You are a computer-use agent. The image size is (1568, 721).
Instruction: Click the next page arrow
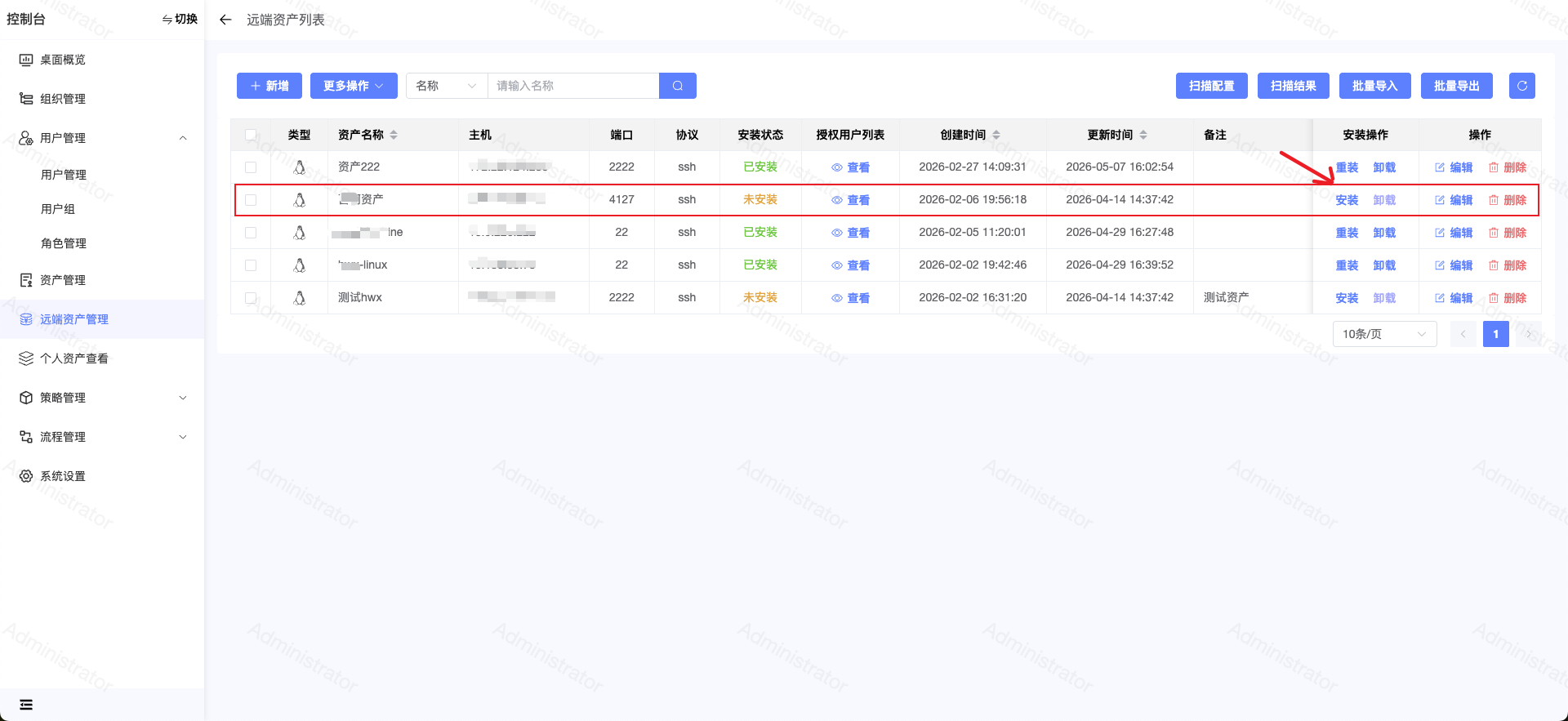pos(1529,334)
